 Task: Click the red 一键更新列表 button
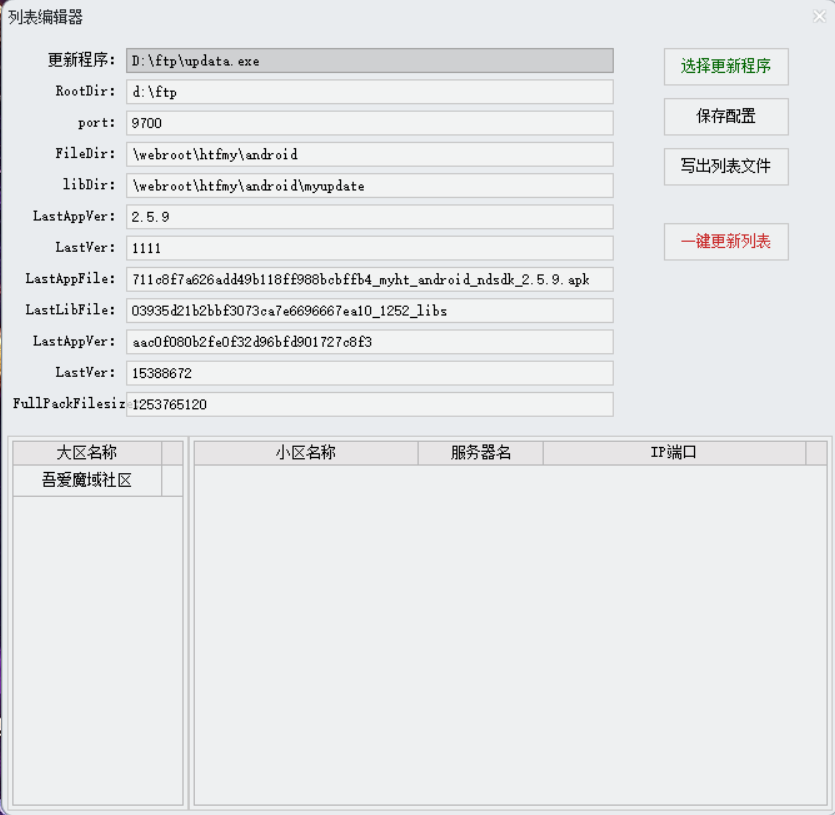726,242
